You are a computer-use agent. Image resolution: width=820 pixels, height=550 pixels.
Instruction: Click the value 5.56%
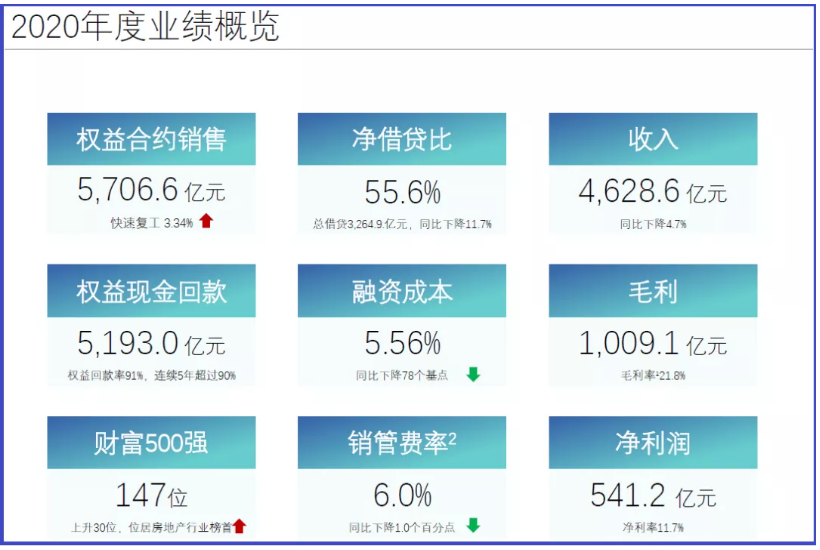point(403,343)
